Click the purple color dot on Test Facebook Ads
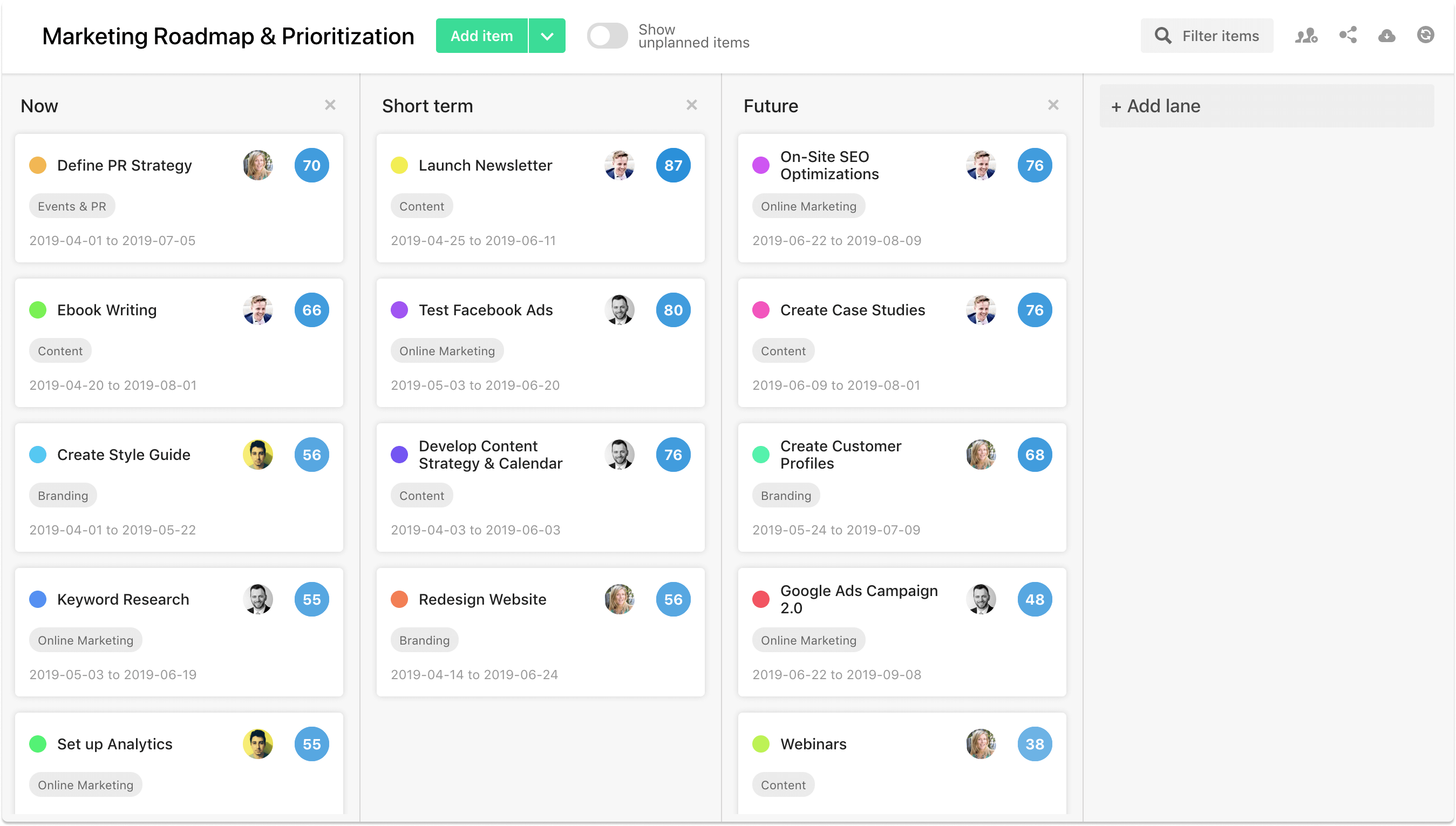Viewport: 1456px width, 826px height. click(400, 310)
